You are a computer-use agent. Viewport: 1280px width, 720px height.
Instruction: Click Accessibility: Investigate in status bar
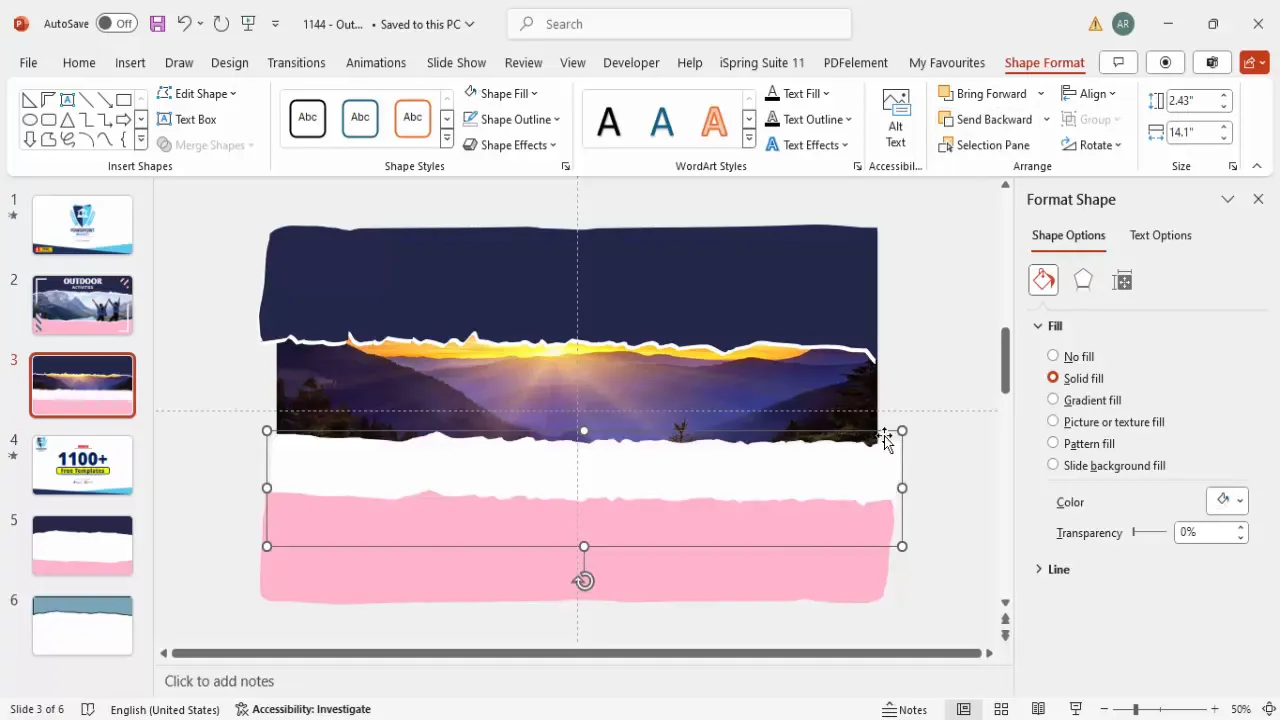tap(303, 709)
